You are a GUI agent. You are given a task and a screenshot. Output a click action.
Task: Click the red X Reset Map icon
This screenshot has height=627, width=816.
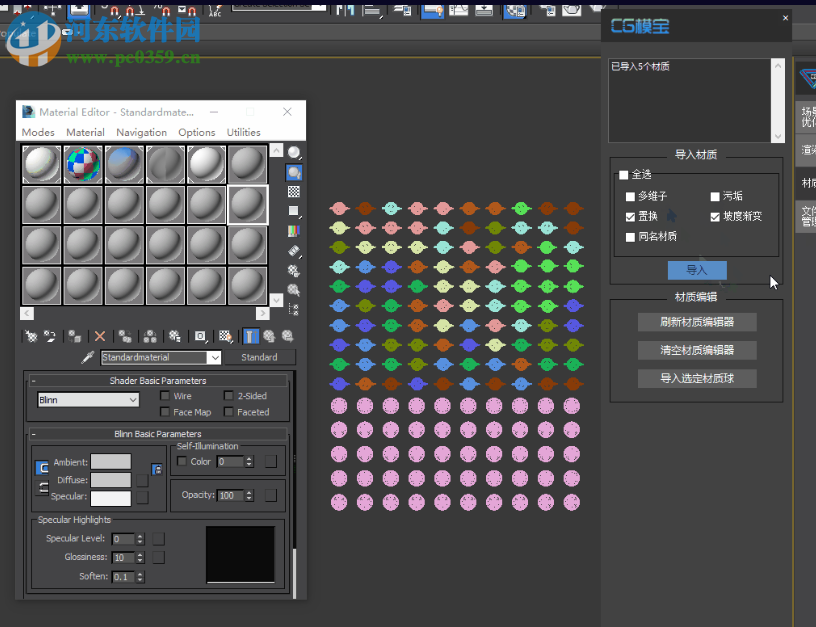click(100, 337)
